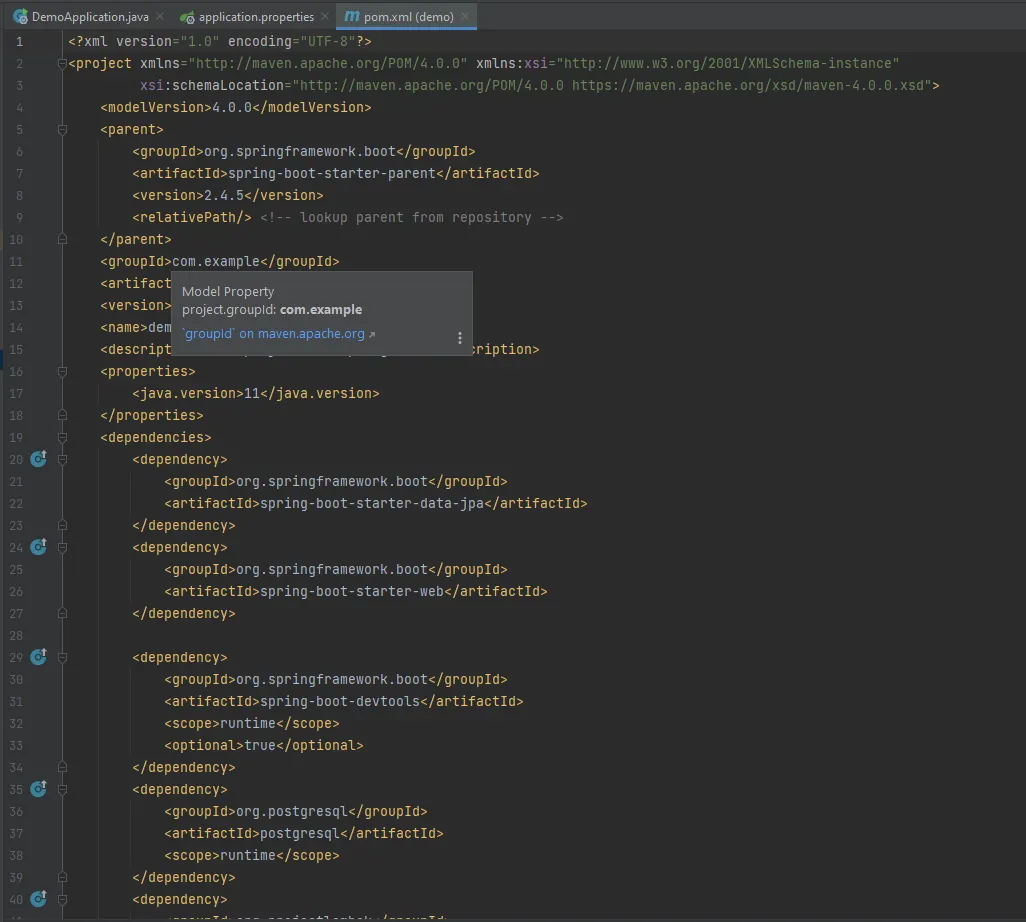Select the pom.xml (demo) tab
Image resolution: width=1026 pixels, height=922 pixels.
click(408, 16)
